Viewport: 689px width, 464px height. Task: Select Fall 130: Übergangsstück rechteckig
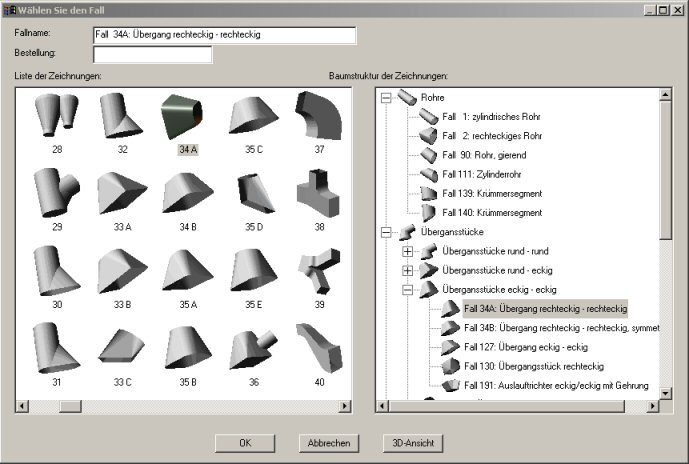tap(534, 366)
